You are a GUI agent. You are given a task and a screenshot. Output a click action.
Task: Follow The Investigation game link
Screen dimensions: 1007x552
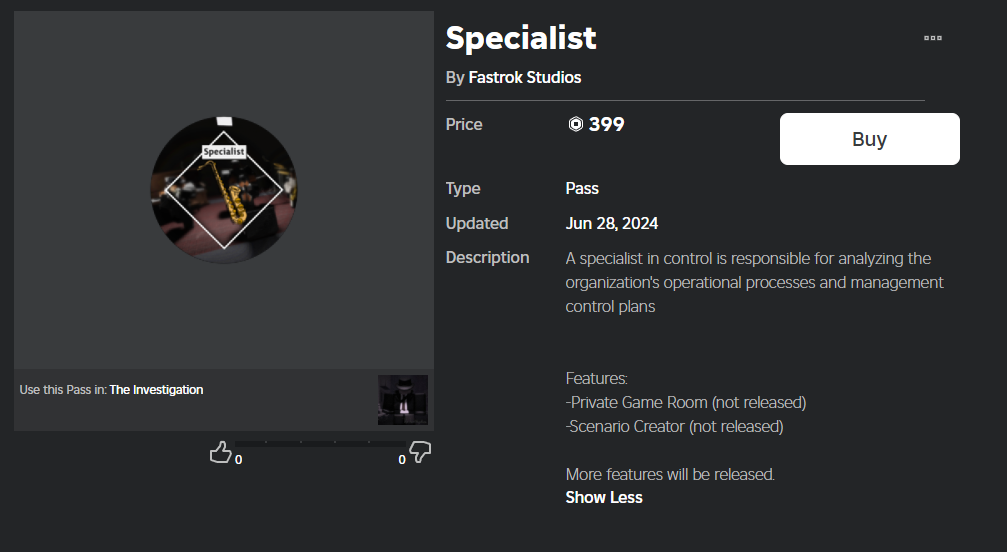pyautogui.click(x=156, y=390)
